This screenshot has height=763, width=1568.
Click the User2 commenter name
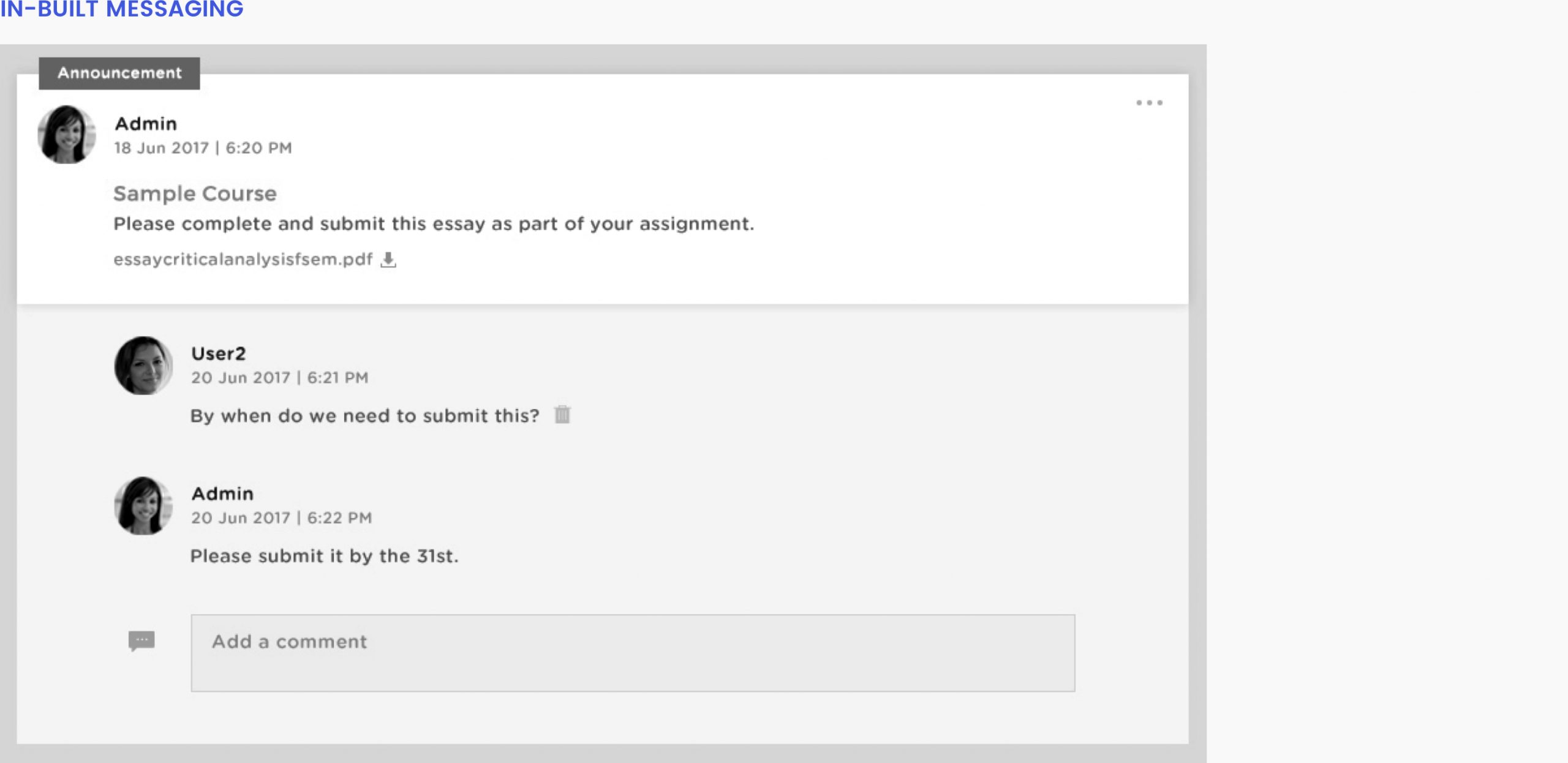tap(219, 353)
